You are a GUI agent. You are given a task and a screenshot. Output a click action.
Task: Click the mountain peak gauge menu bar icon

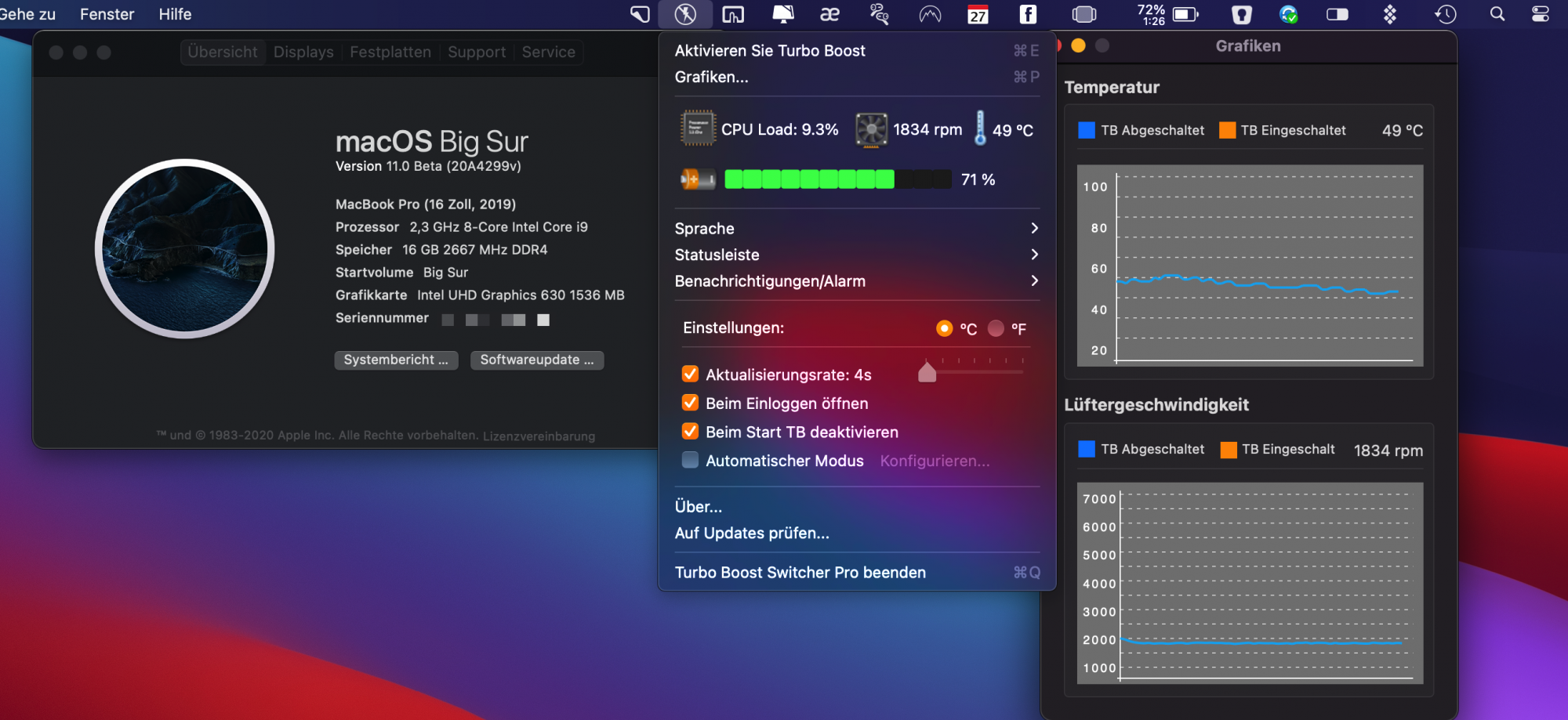(930, 14)
